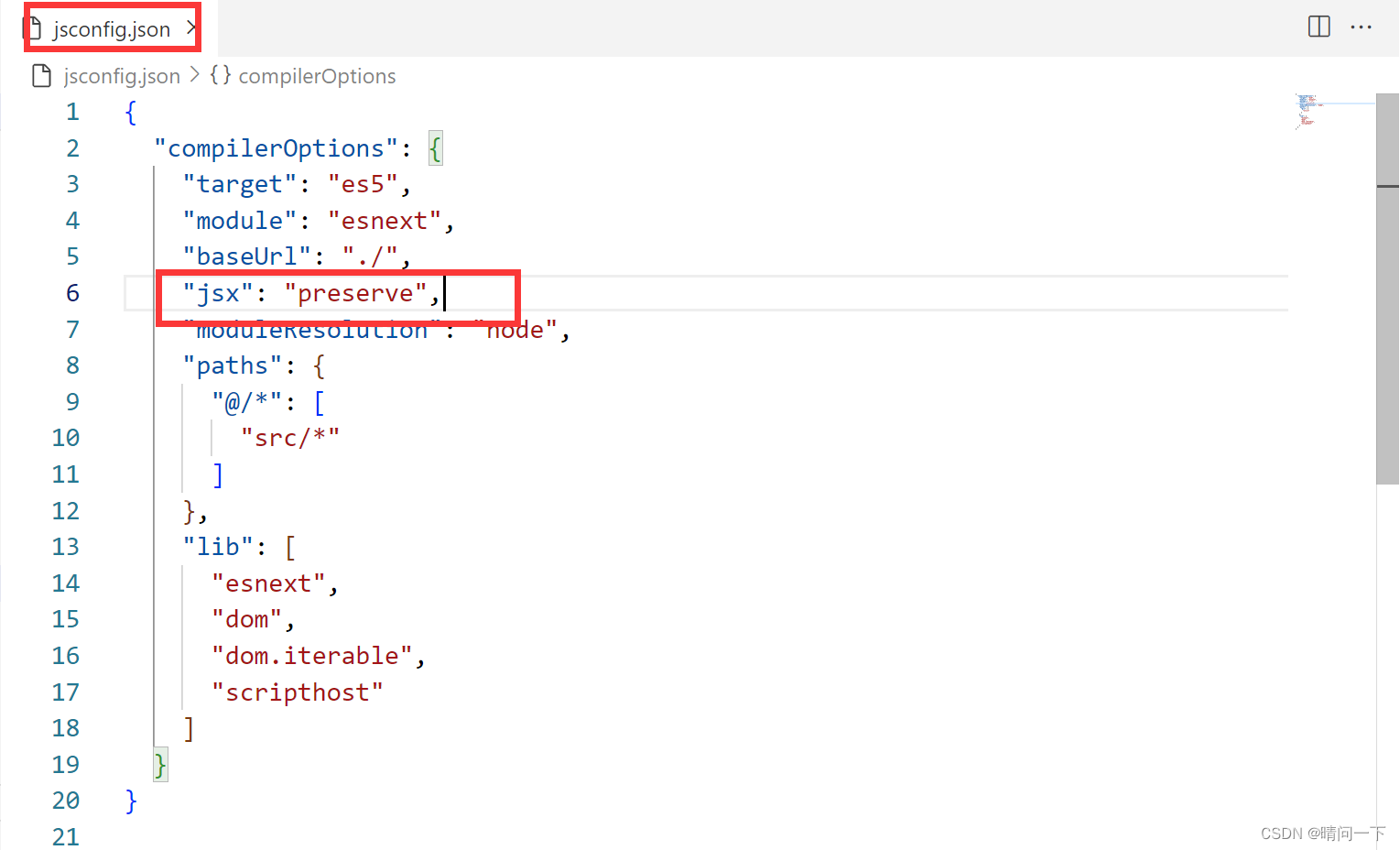This screenshot has width=1400, height=850.
Task: Click line number 6 in the gutter
Action: coord(72,293)
